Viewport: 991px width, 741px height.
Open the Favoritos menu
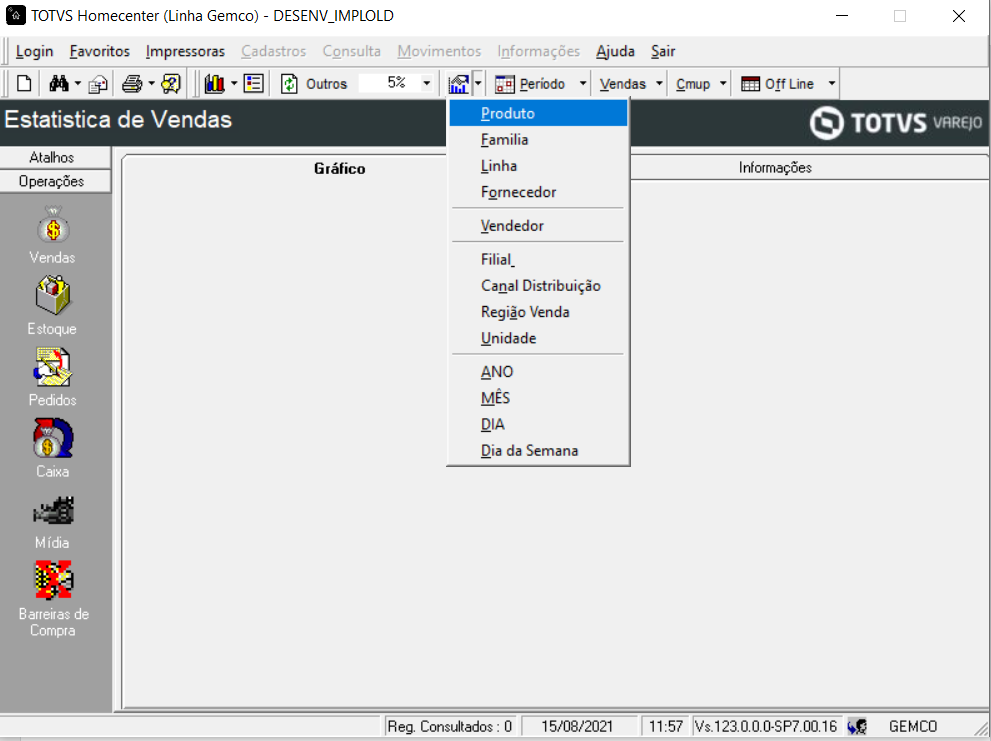100,51
